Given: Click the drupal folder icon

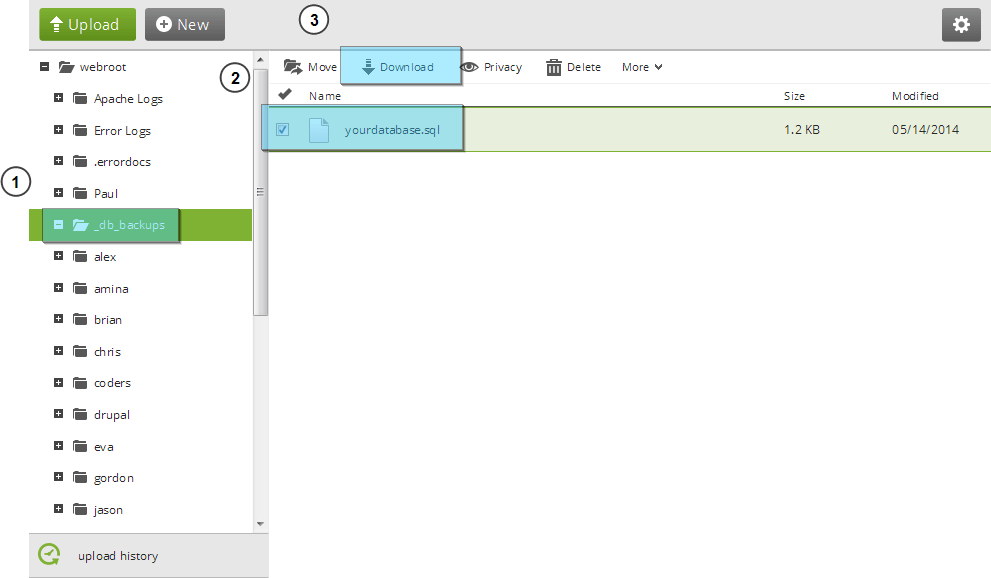Looking at the screenshot, I should pyautogui.click(x=80, y=414).
